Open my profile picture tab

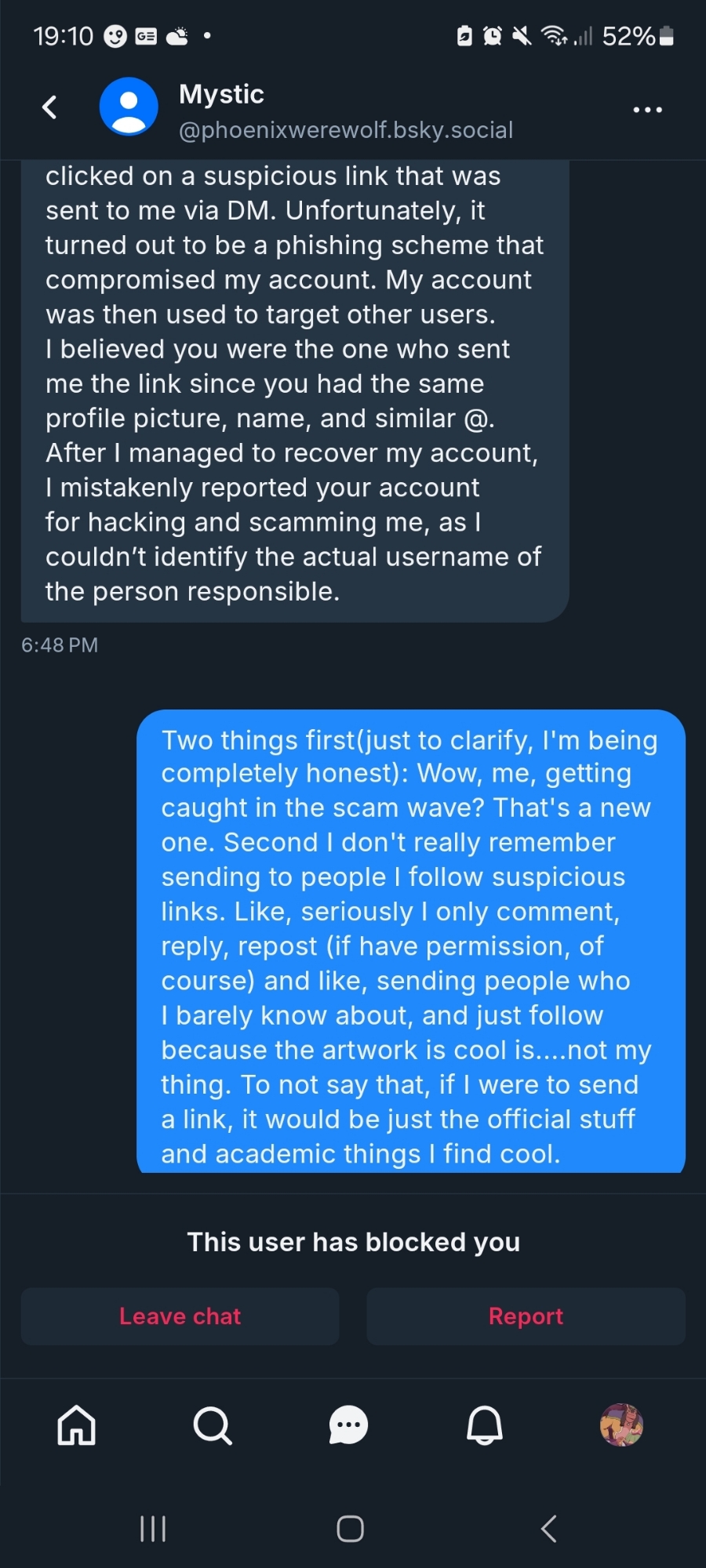[x=621, y=1425]
